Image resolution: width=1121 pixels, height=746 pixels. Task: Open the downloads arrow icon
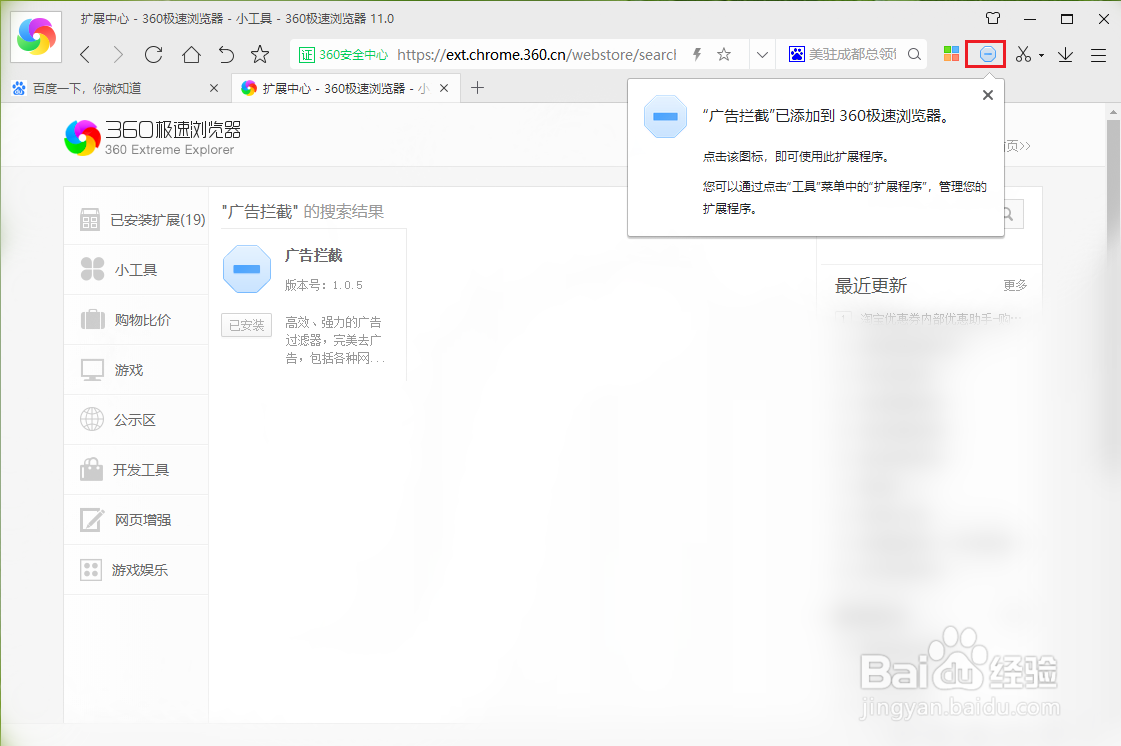coord(1065,54)
